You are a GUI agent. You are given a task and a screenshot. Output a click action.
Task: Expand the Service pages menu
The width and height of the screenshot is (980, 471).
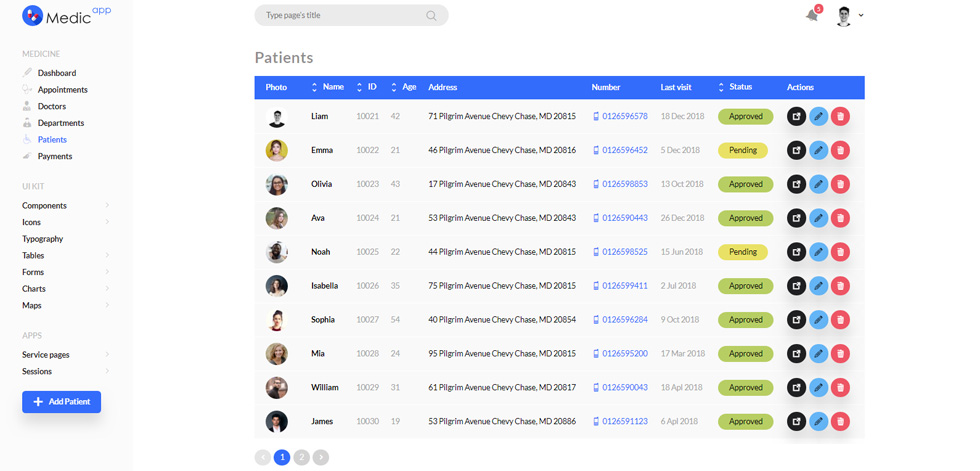107,354
